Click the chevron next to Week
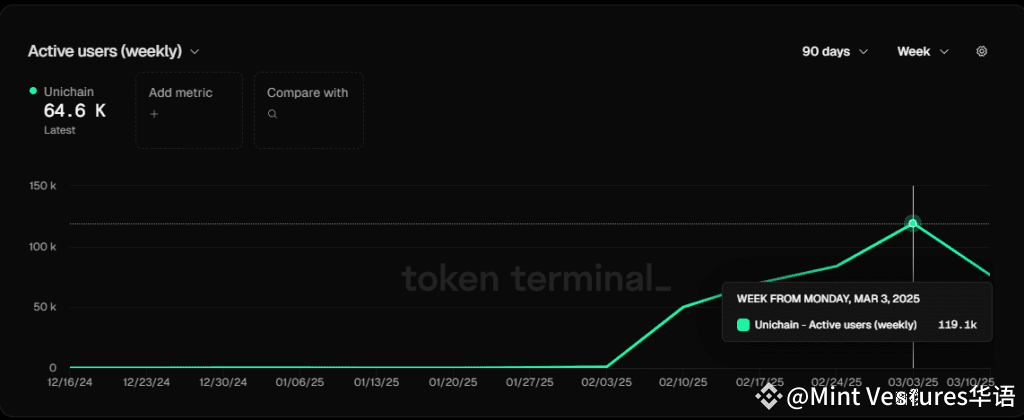 (x=943, y=52)
